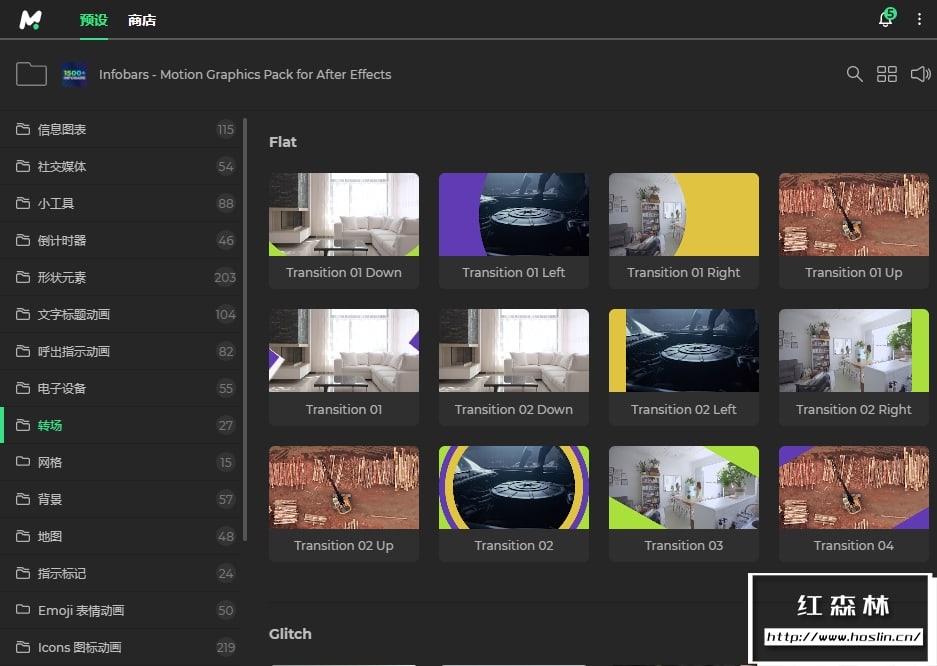
Task: Click the 27 count badge
Action: coord(225,425)
